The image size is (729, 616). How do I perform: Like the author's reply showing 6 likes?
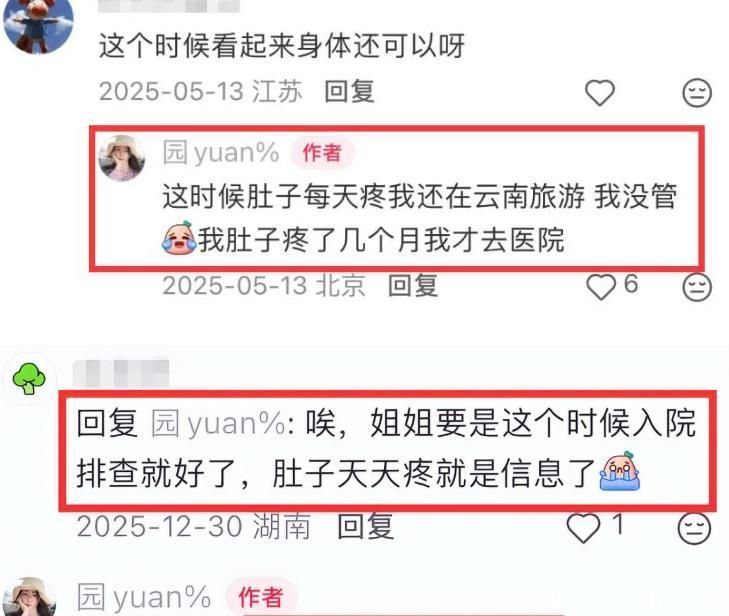[x=601, y=287]
